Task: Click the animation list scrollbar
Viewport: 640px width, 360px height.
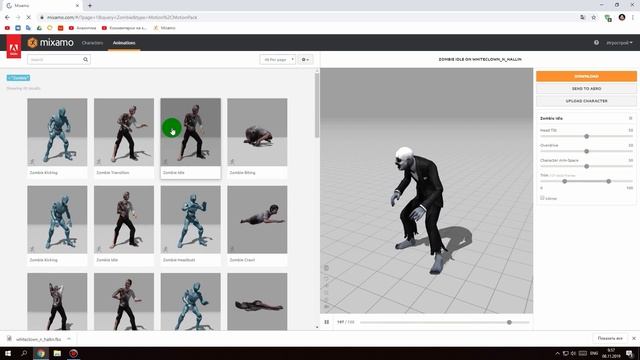Action: click(317, 106)
